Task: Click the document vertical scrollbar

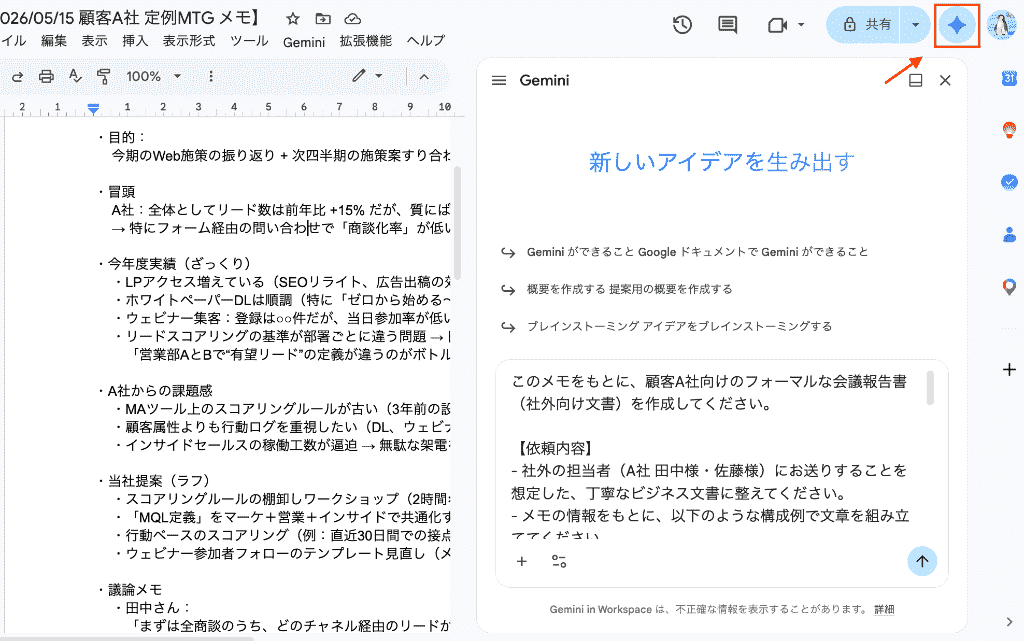Action: [x=457, y=222]
